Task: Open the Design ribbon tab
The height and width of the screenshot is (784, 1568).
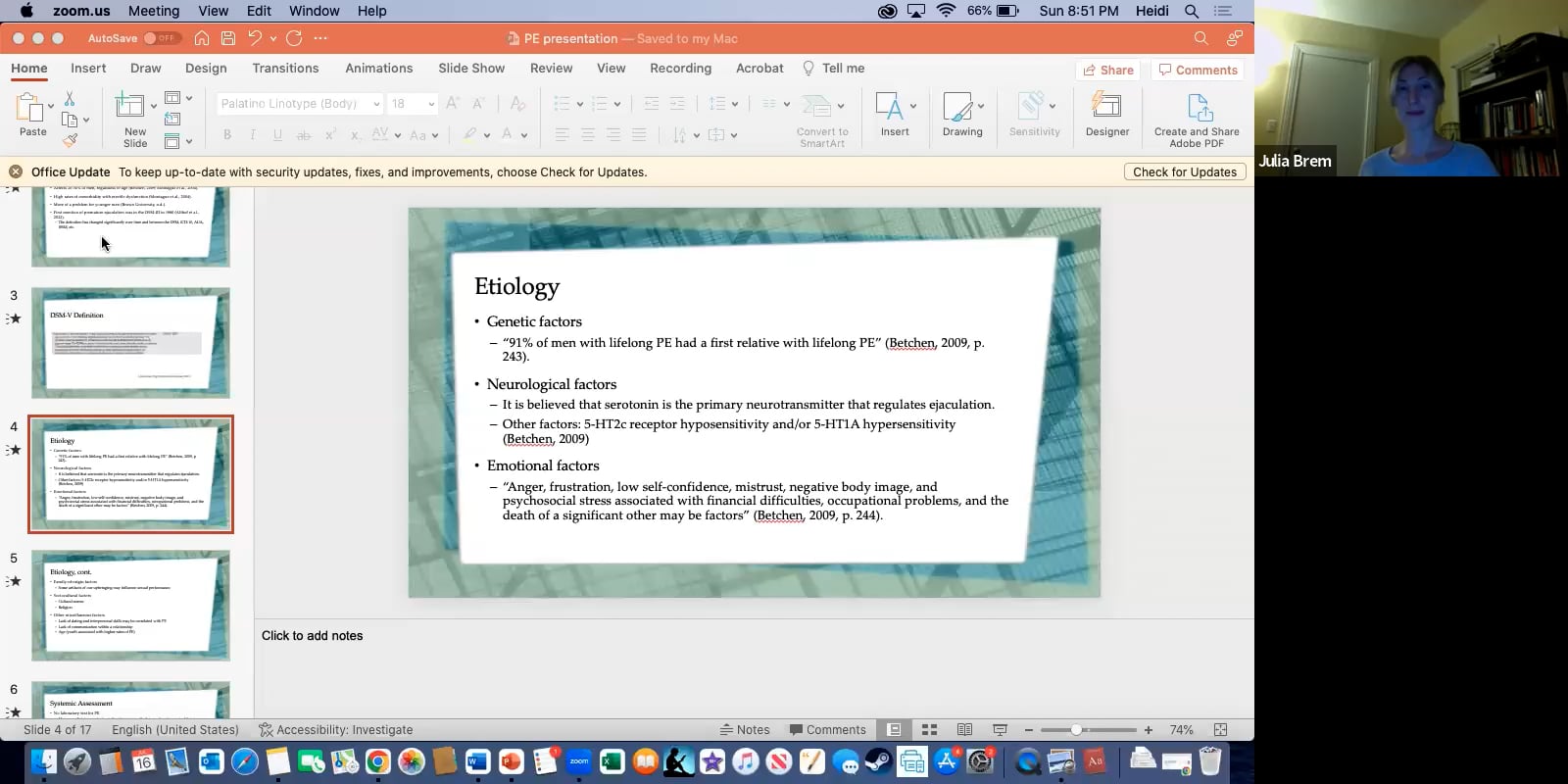Action: tap(206, 69)
